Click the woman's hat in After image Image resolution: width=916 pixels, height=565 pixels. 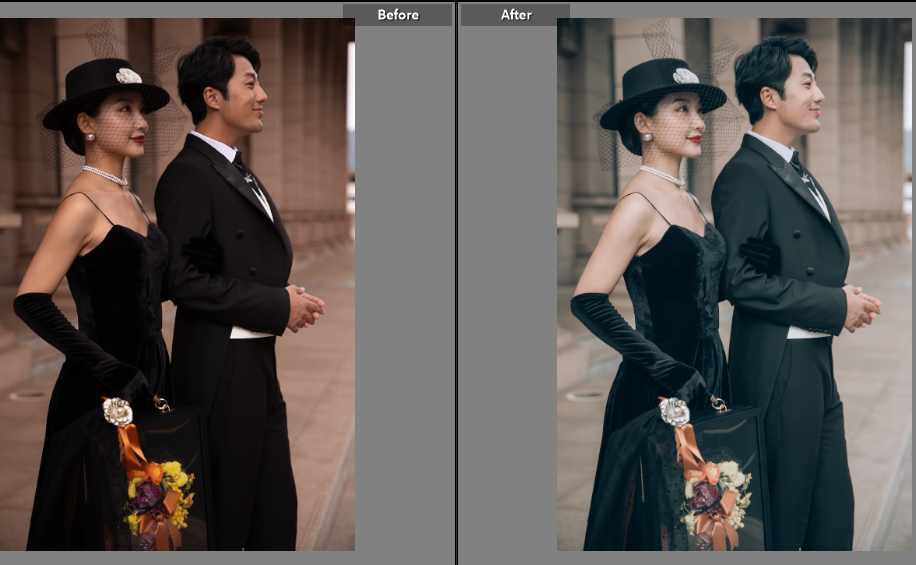(663, 84)
